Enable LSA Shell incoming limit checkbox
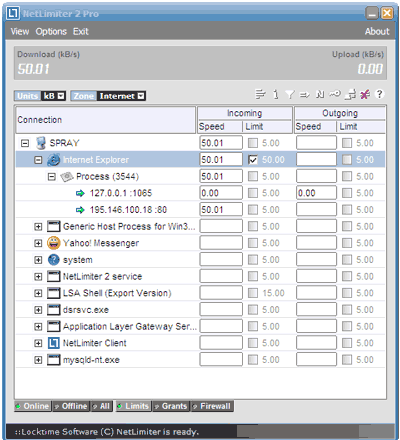The width and height of the screenshot is (400, 440). [253, 293]
